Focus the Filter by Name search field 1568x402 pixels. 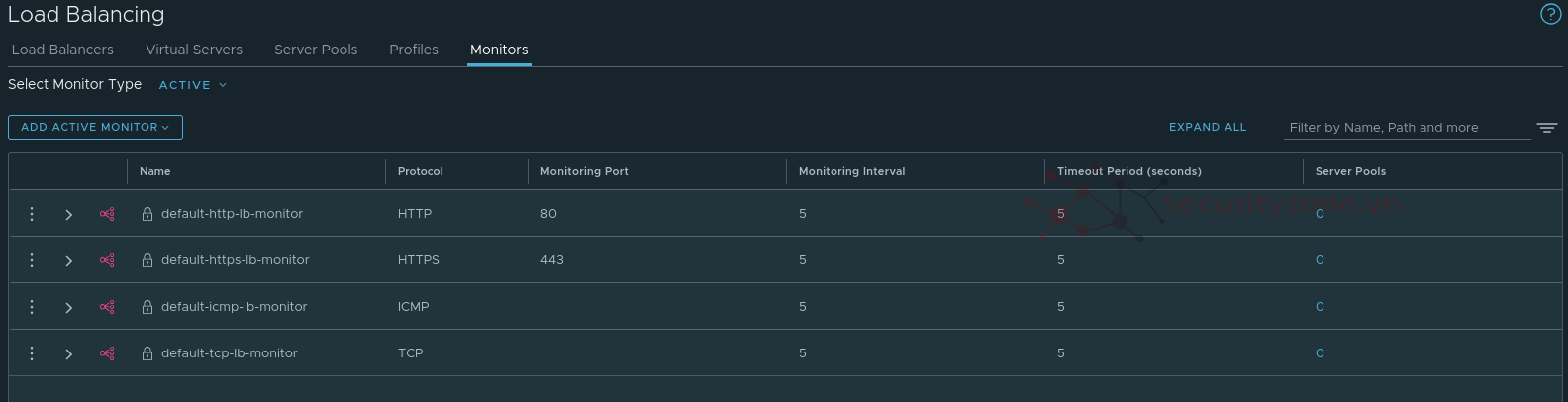click(1406, 128)
